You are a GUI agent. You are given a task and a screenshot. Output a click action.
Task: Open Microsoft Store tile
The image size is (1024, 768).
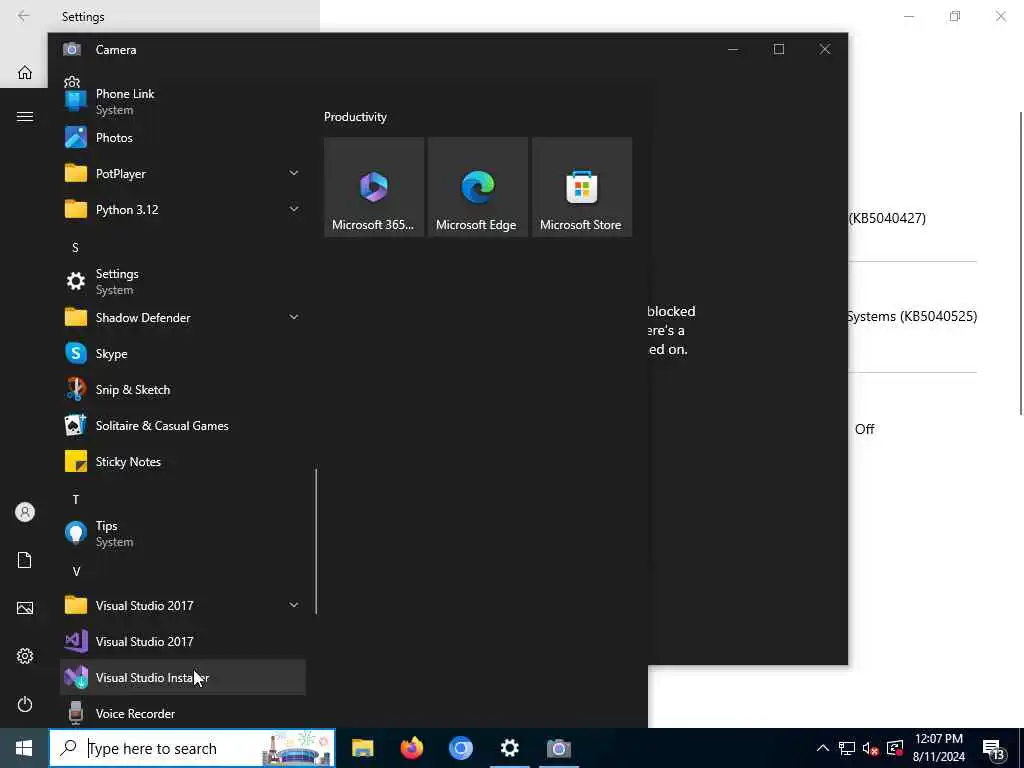[582, 187]
